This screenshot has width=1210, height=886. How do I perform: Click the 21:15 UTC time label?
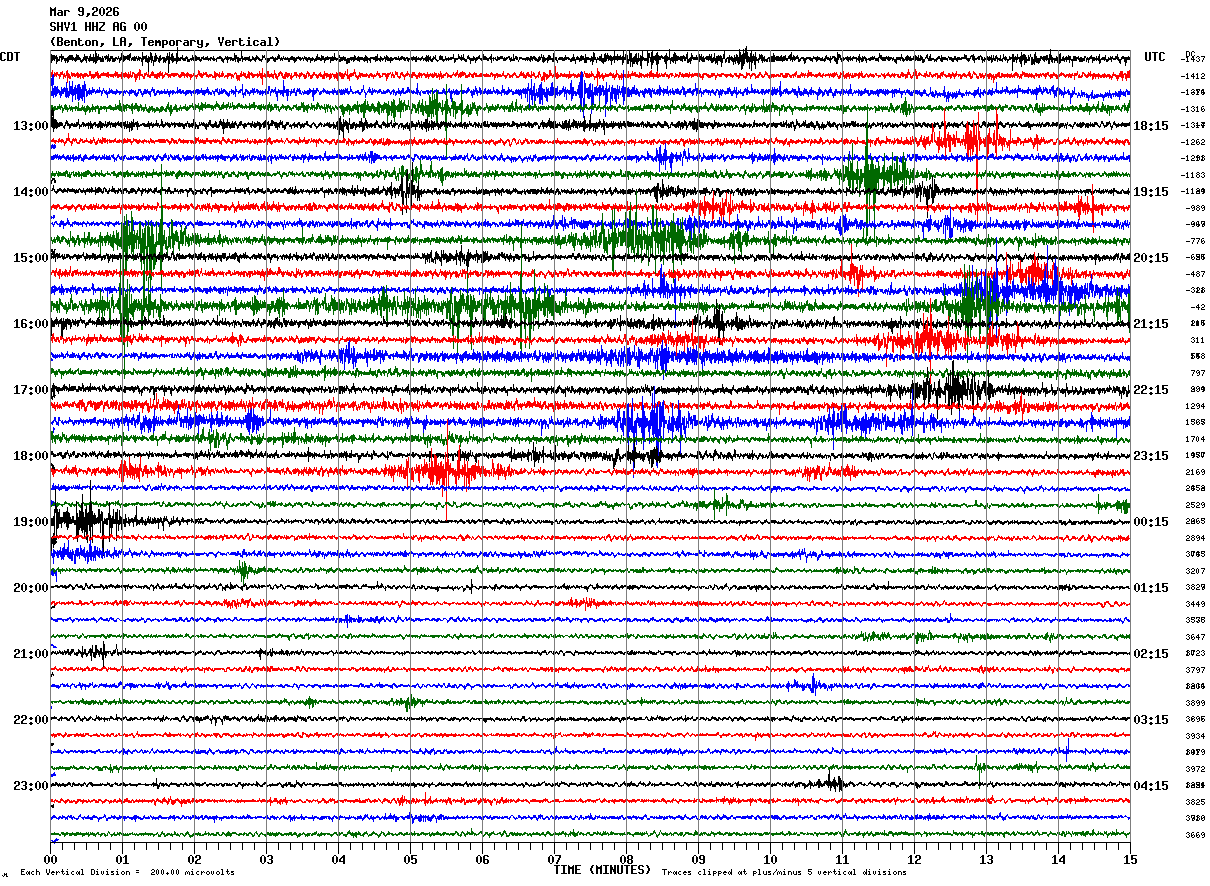pyautogui.click(x=1151, y=324)
